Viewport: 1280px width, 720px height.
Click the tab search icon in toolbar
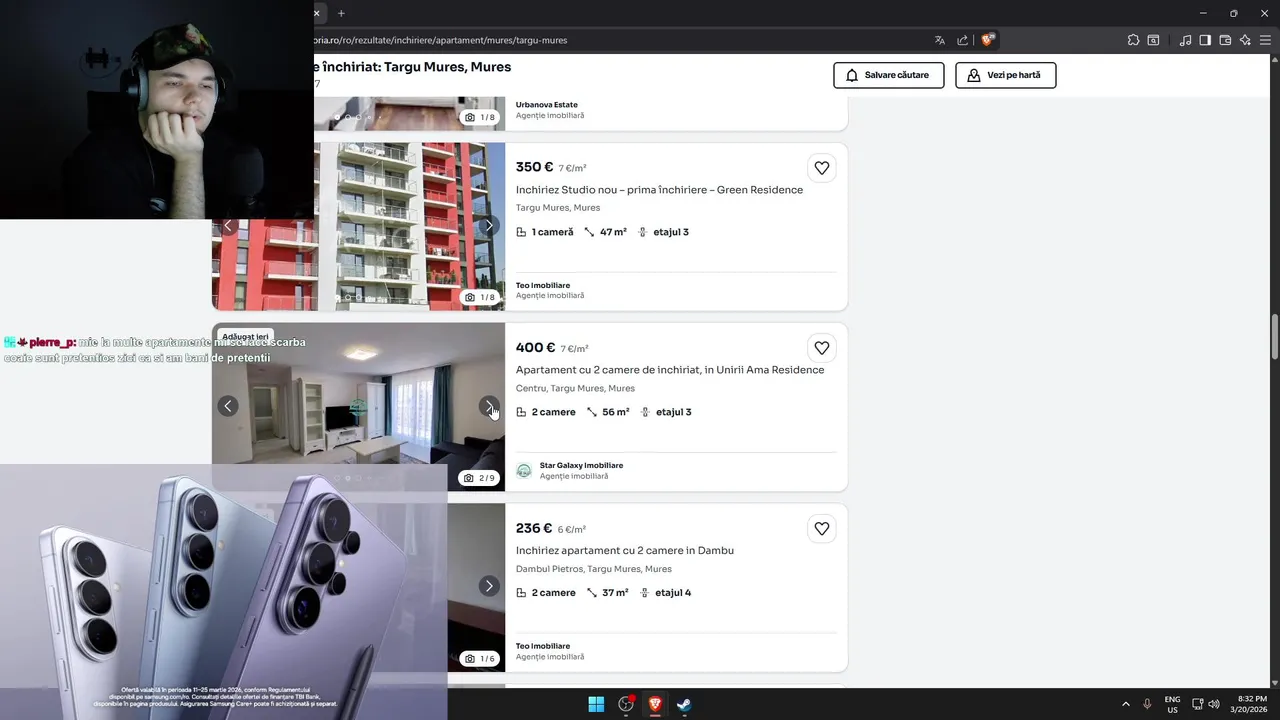pos(1153,40)
